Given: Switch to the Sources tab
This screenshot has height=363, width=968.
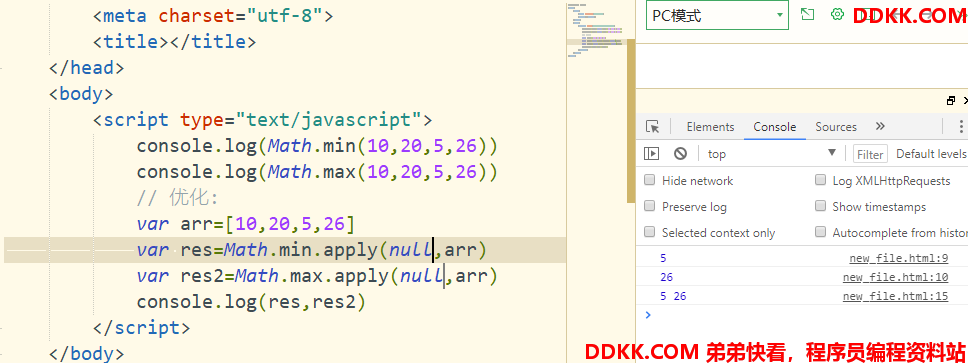Looking at the screenshot, I should click(x=836, y=127).
